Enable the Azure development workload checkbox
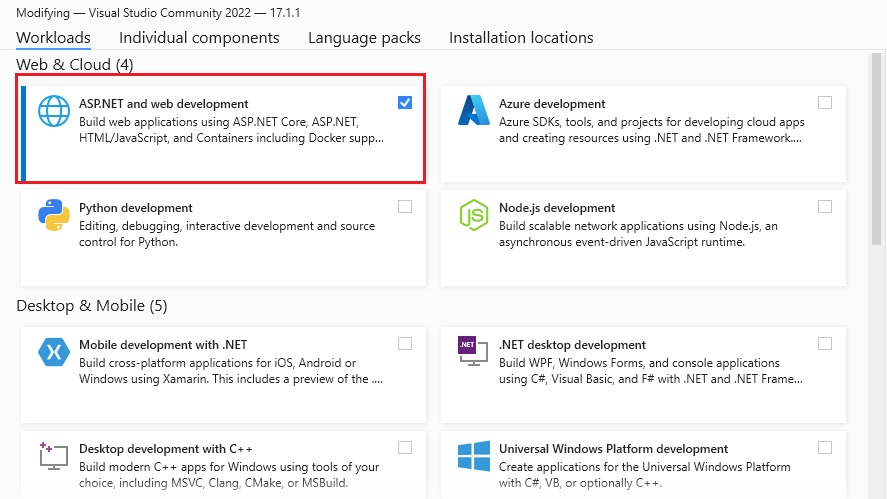Image resolution: width=887 pixels, height=499 pixels. (825, 102)
